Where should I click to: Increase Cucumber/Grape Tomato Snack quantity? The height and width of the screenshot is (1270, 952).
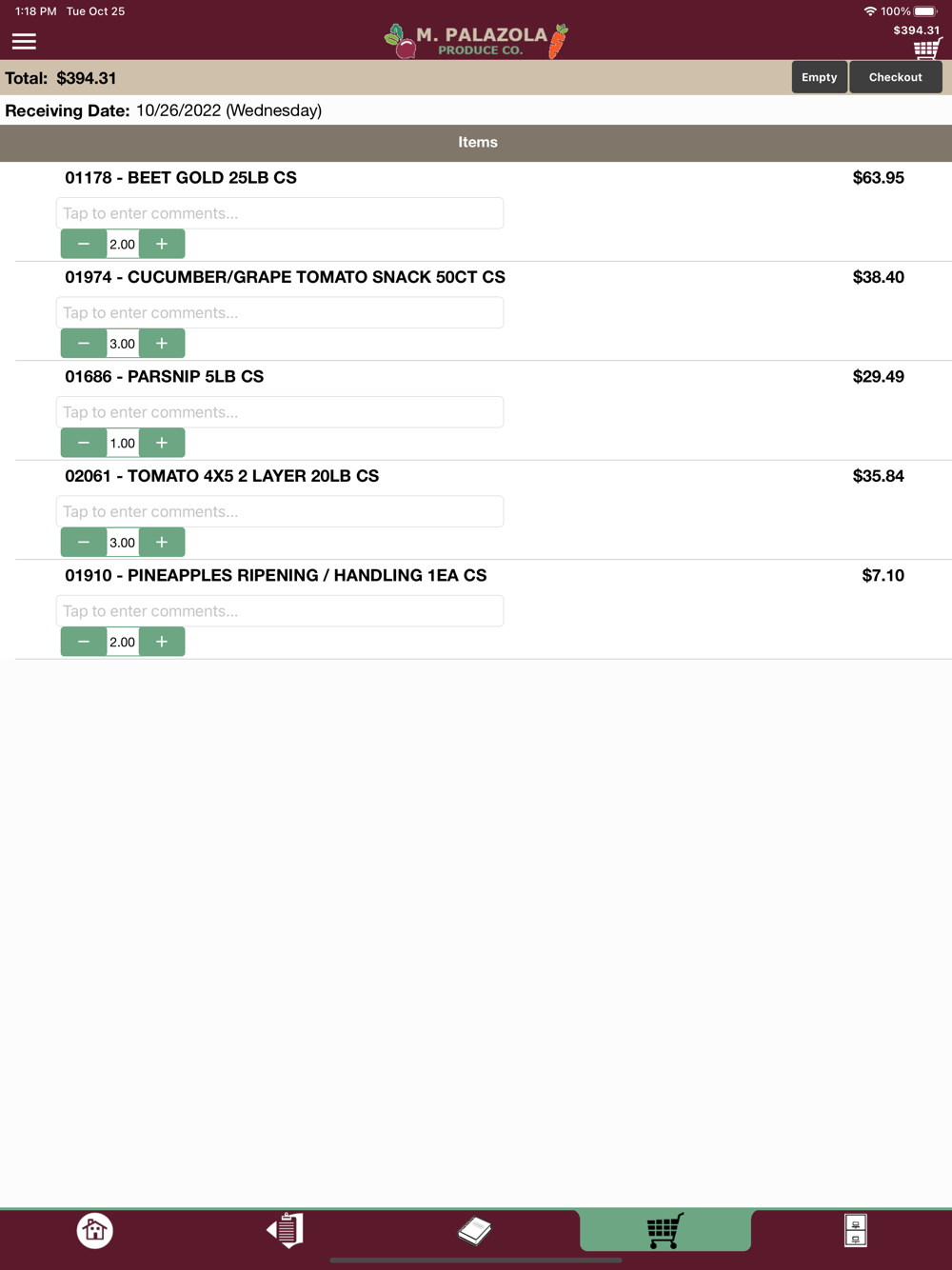pos(162,344)
